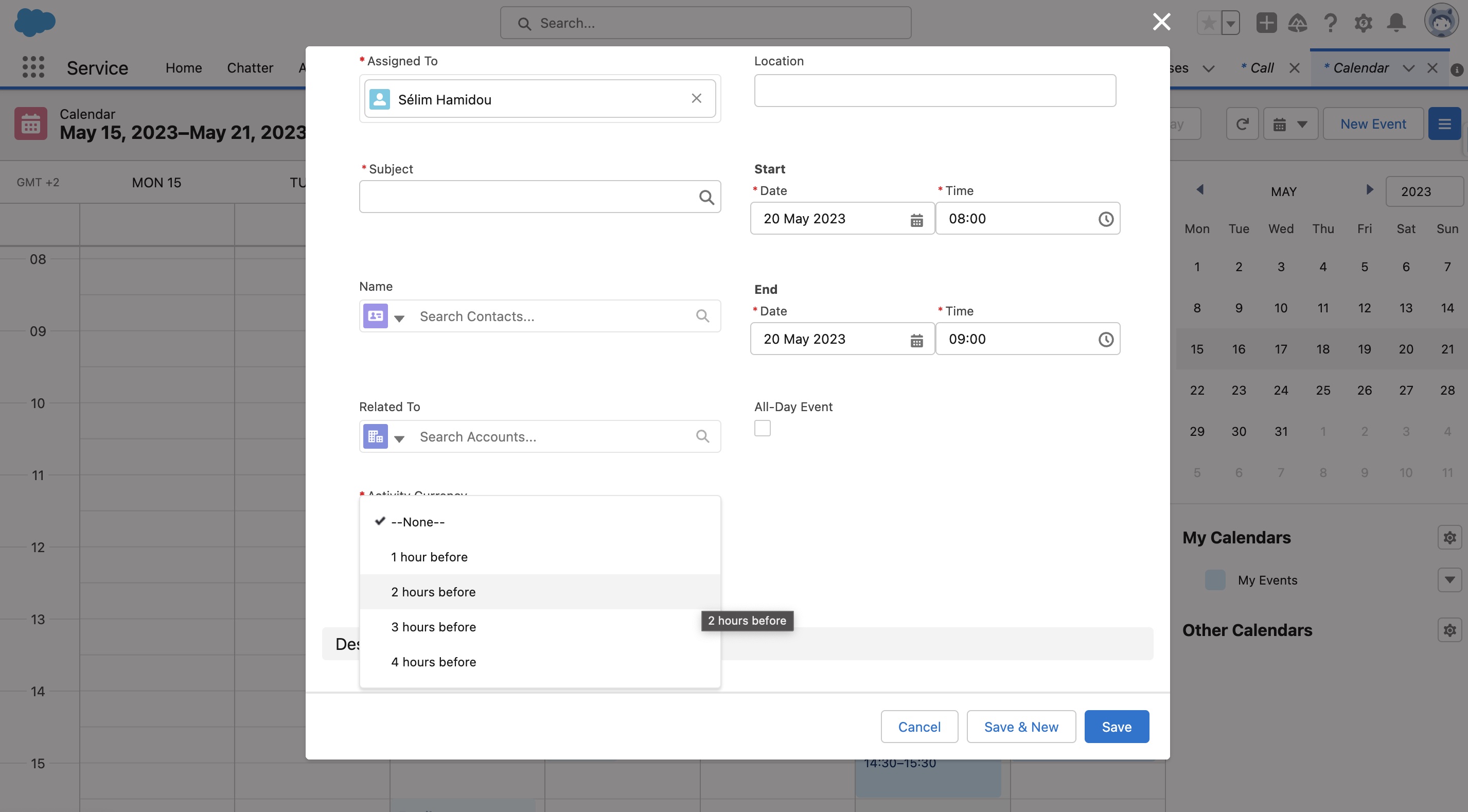
Task: Open the Calendar tab dropdown chevron
Action: [1408, 68]
